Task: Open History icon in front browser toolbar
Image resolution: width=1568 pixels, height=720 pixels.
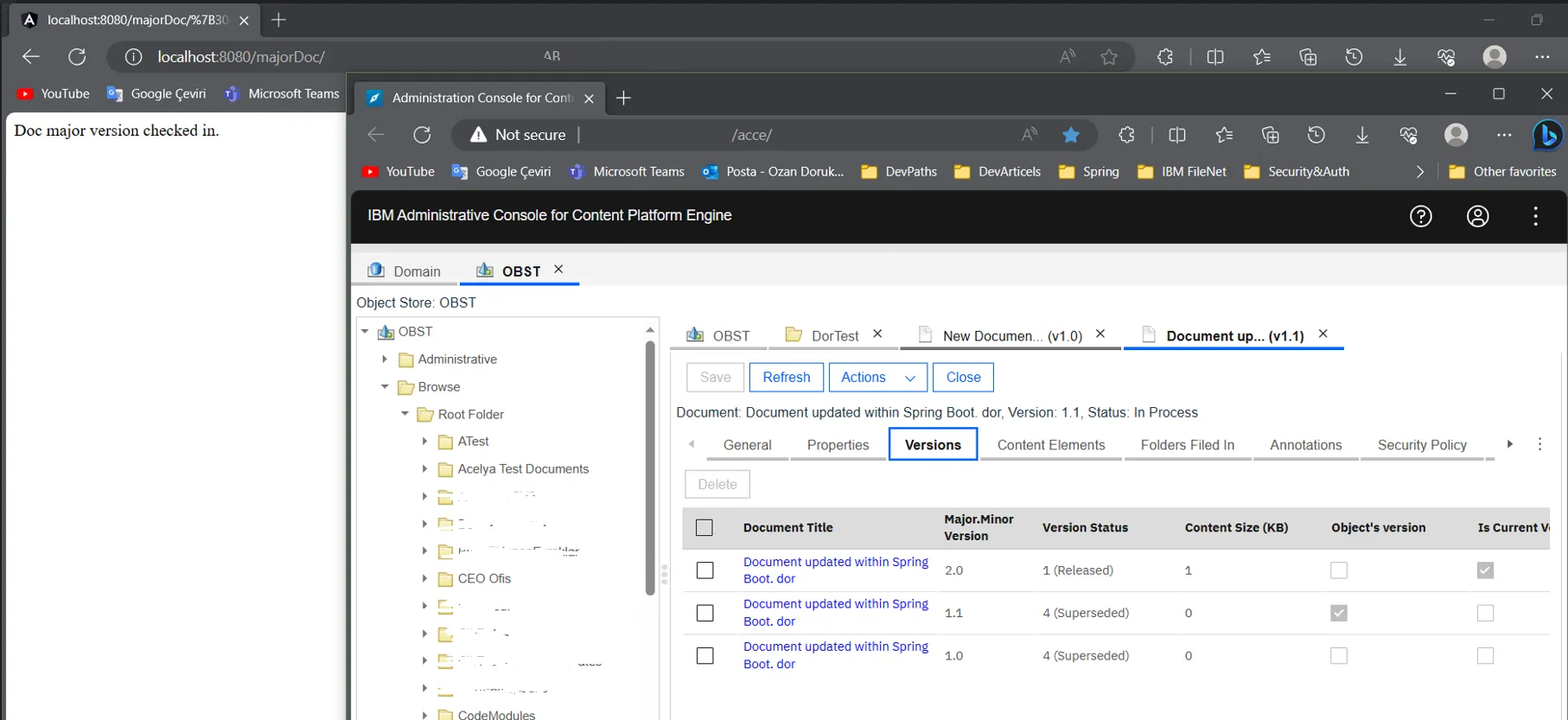Action: click(x=1316, y=135)
